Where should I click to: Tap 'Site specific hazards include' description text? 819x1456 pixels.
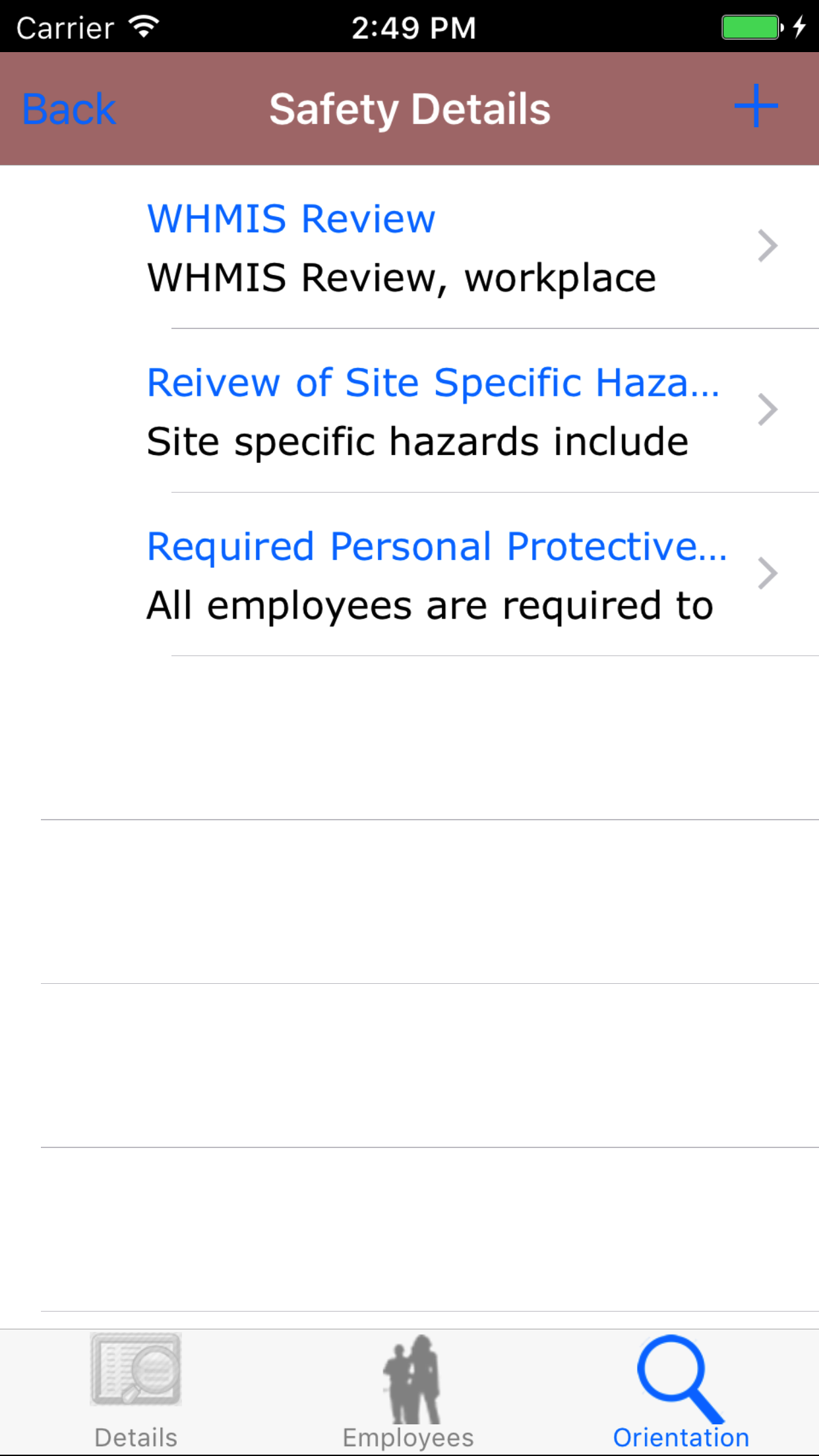417,441
